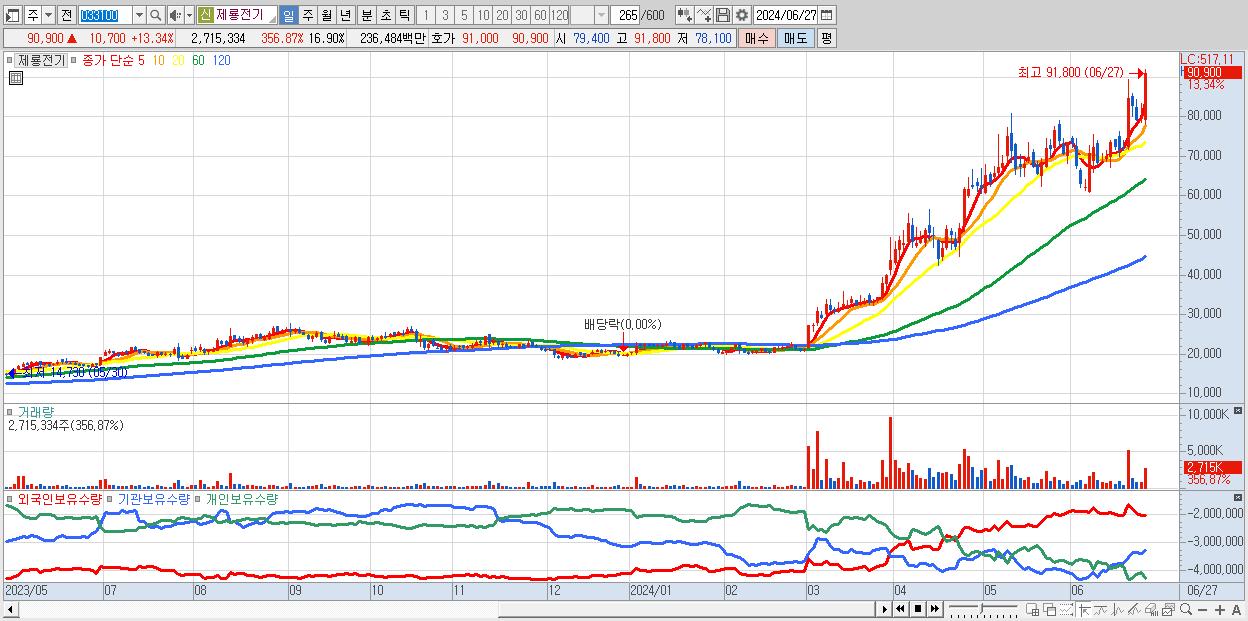The image size is (1248, 621).
Task: Switch to 초 second chart period
Action: [385, 15]
